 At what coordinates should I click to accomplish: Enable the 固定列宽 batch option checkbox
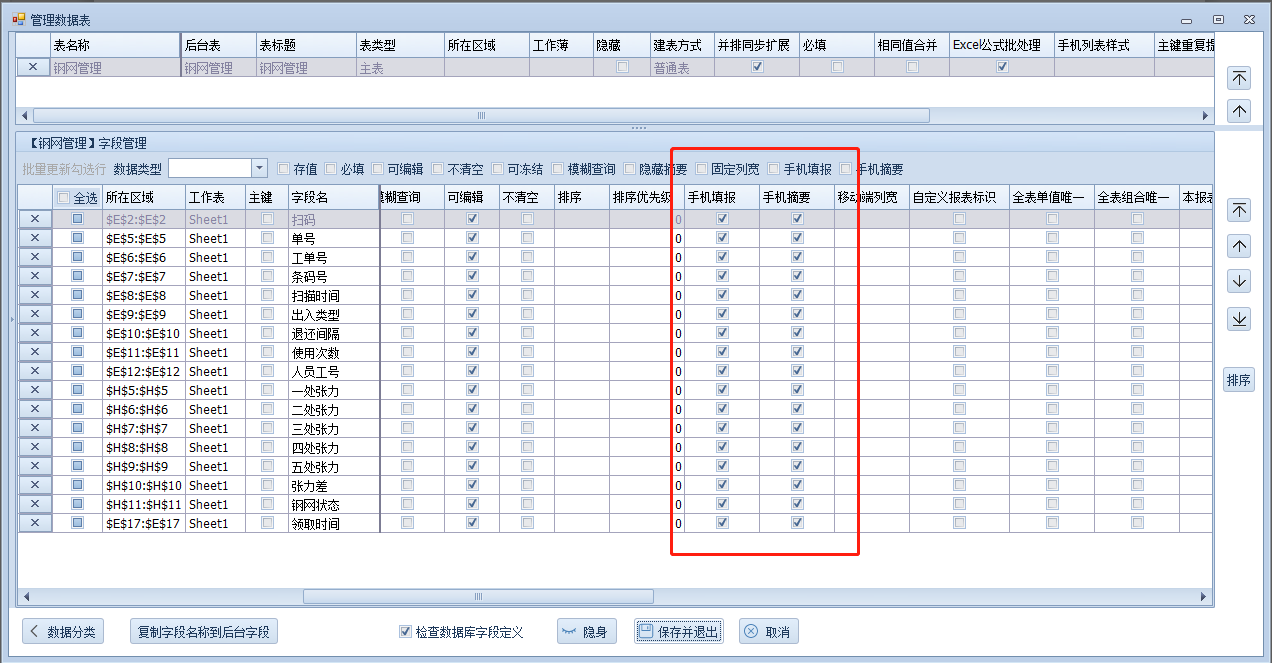tap(702, 169)
